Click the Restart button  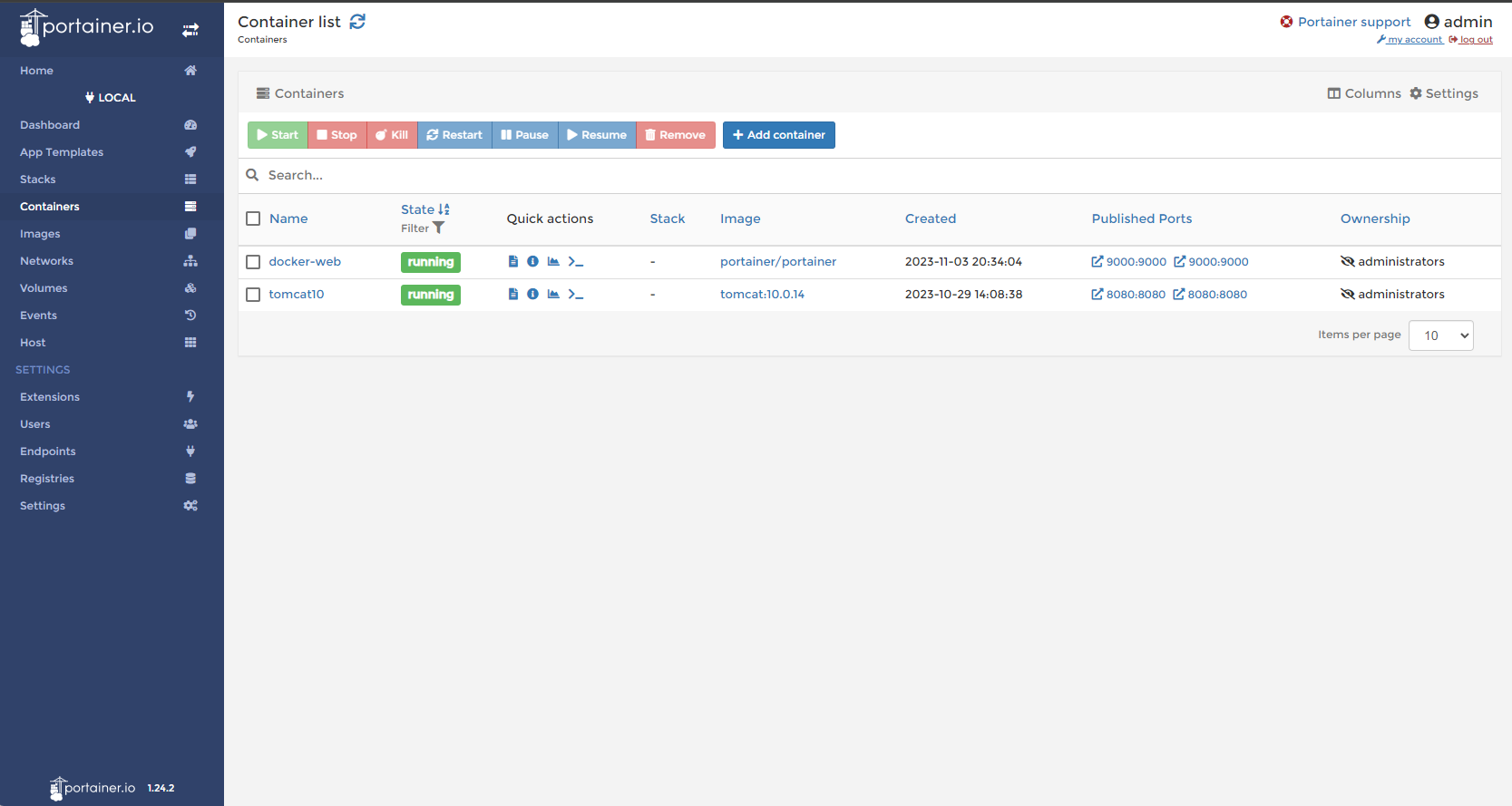(x=454, y=135)
